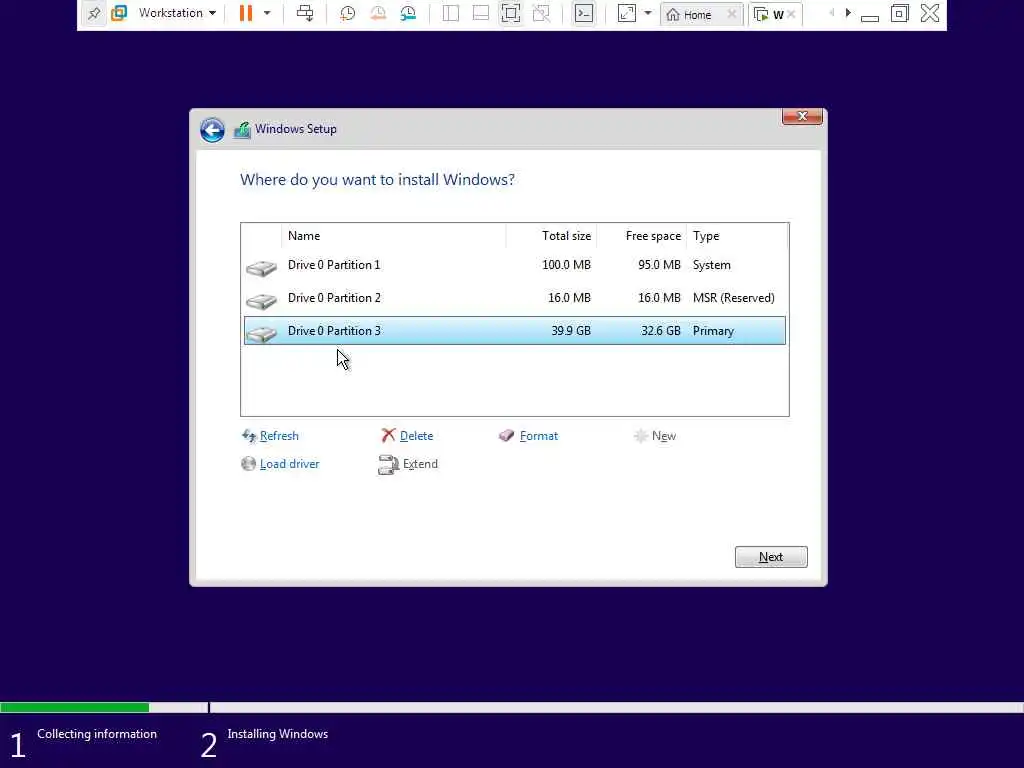Open the snapshot manager
This screenshot has width=1024, height=768.
408,13
